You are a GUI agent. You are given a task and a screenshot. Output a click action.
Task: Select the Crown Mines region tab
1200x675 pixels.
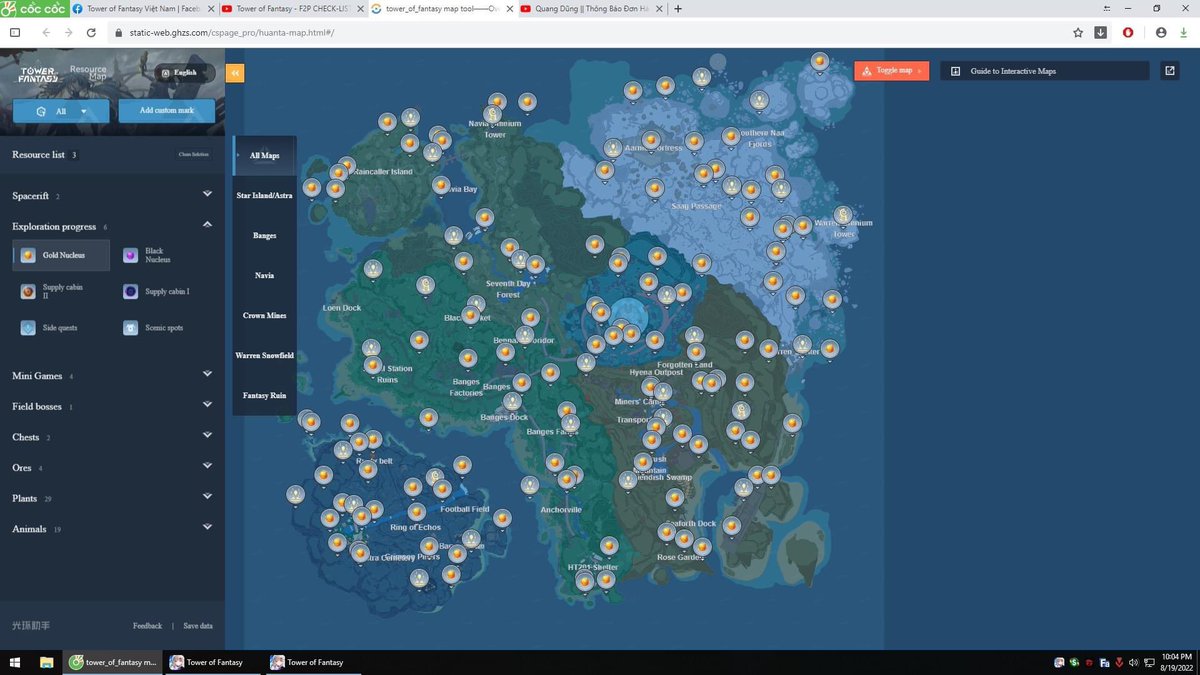[265, 315]
